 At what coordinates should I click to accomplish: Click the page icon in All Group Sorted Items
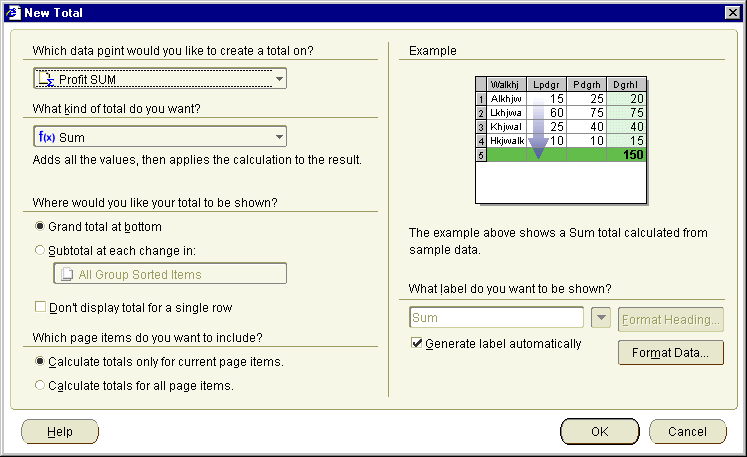[x=67, y=274]
